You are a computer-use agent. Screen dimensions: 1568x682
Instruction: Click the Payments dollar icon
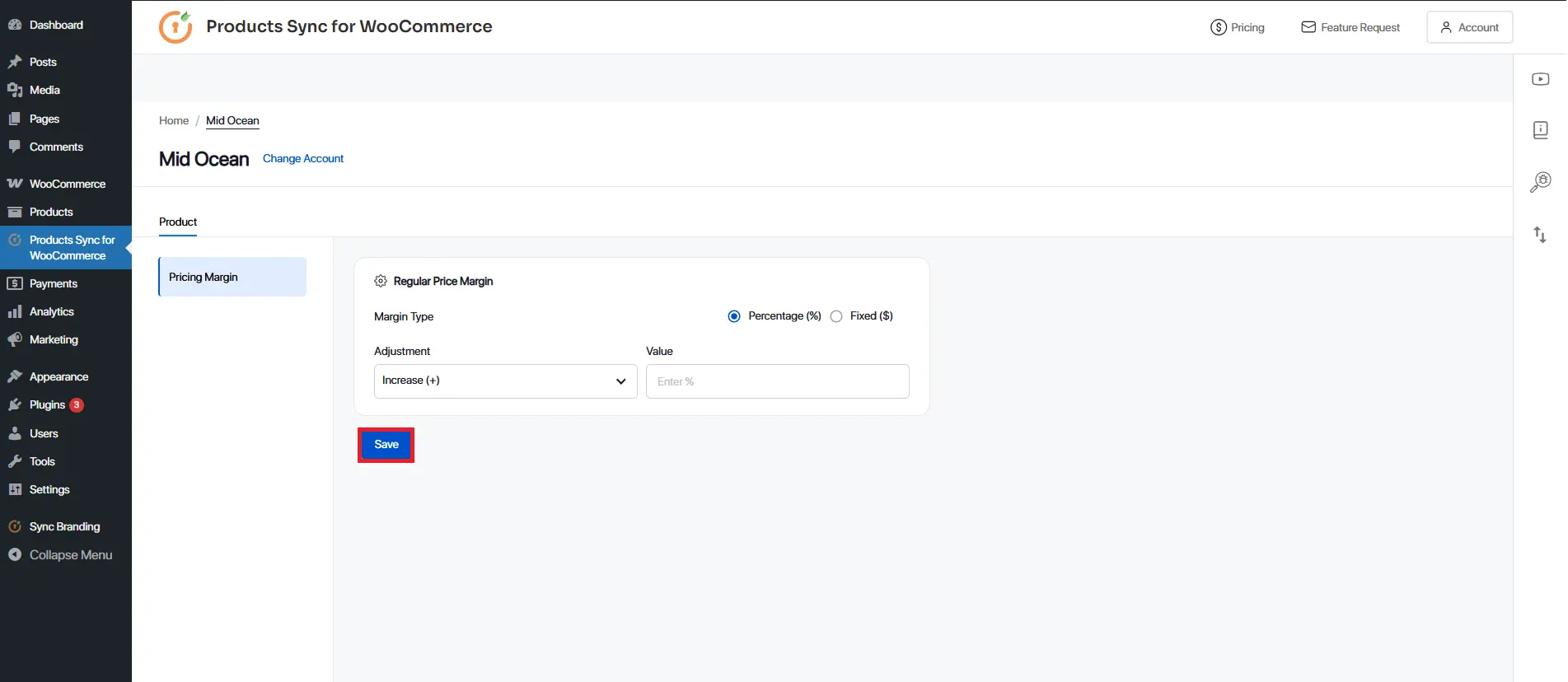tap(15, 283)
